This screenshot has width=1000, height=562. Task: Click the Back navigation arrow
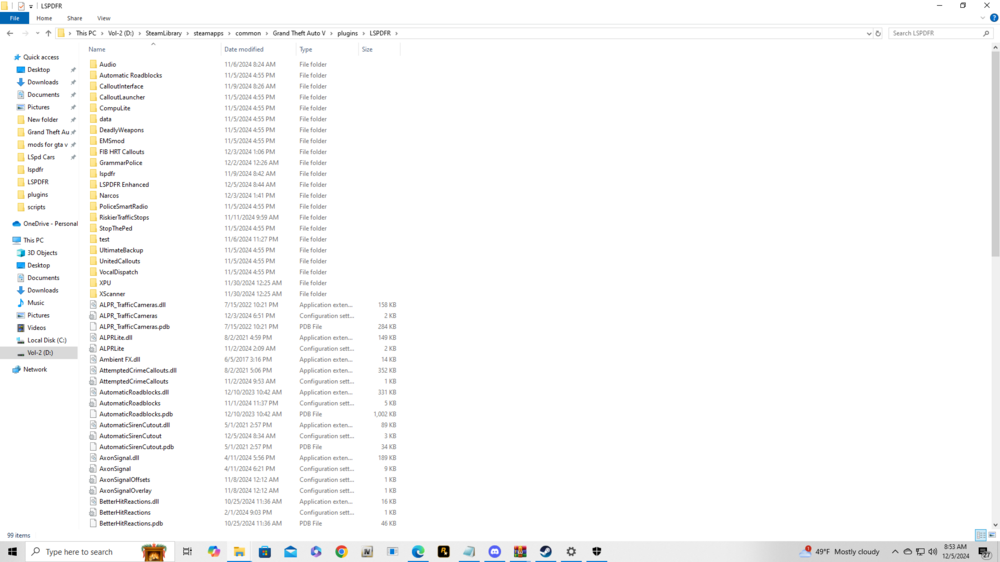[10, 33]
